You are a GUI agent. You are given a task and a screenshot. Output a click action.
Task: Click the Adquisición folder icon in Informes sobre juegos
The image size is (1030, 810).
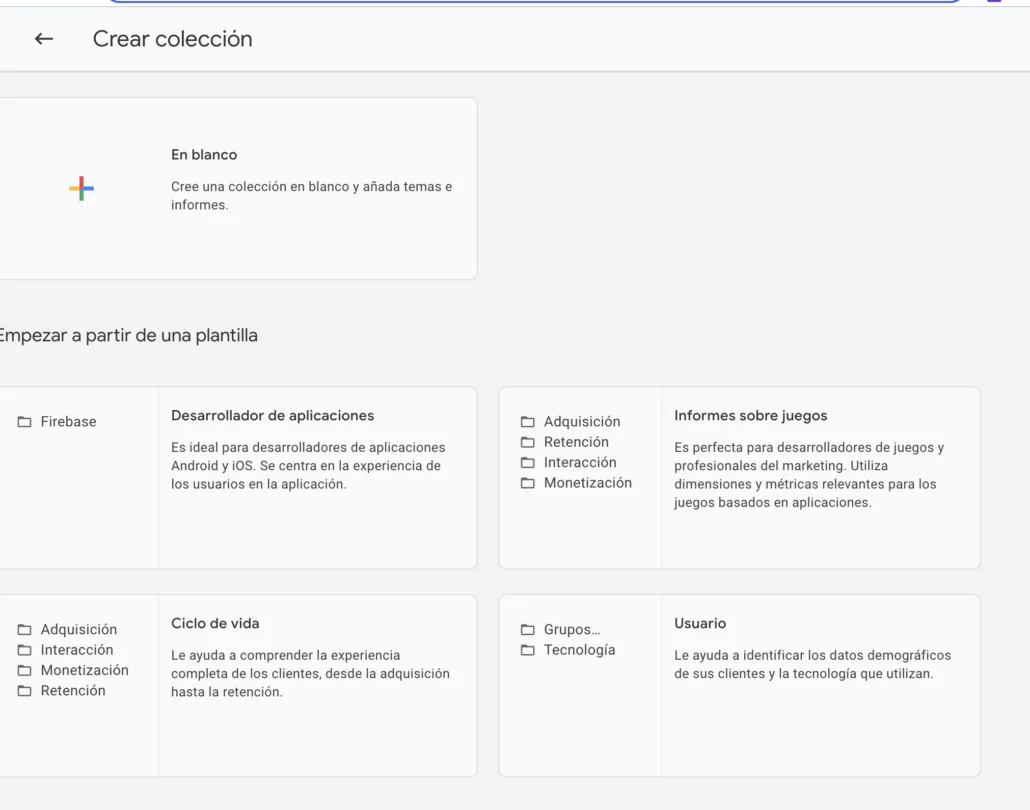coord(528,421)
